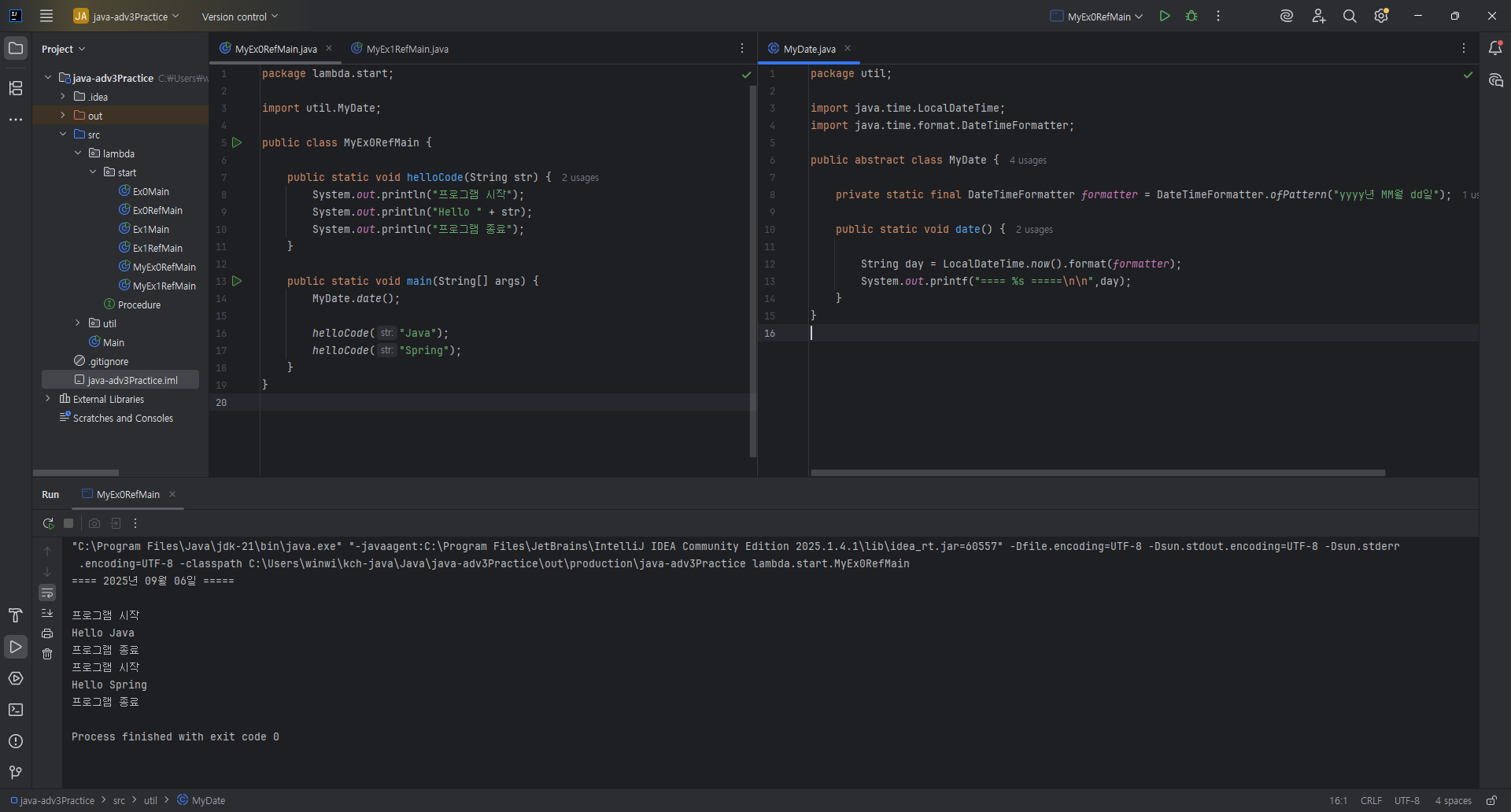Click the 4 usages hint beside MyDate class
The width and height of the screenshot is (1511, 812).
pos(1028,161)
